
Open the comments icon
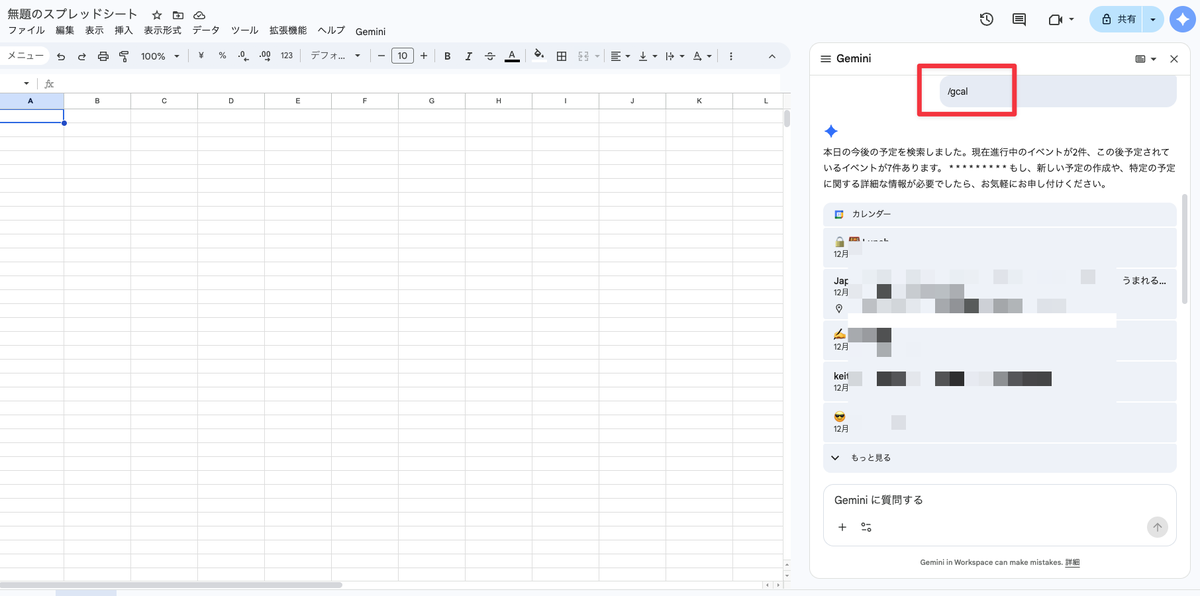pos(1019,19)
